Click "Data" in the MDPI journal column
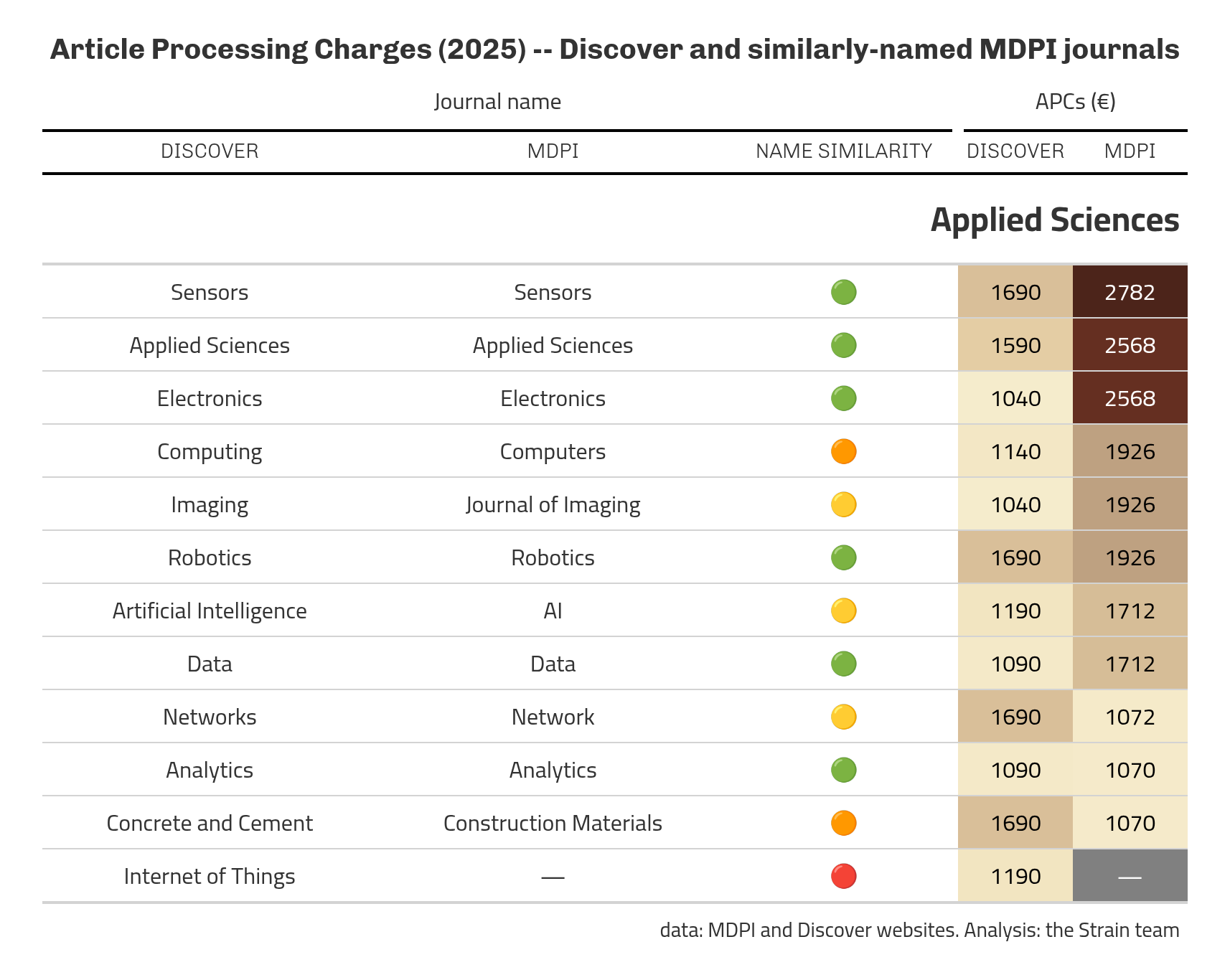 [x=553, y=664]
